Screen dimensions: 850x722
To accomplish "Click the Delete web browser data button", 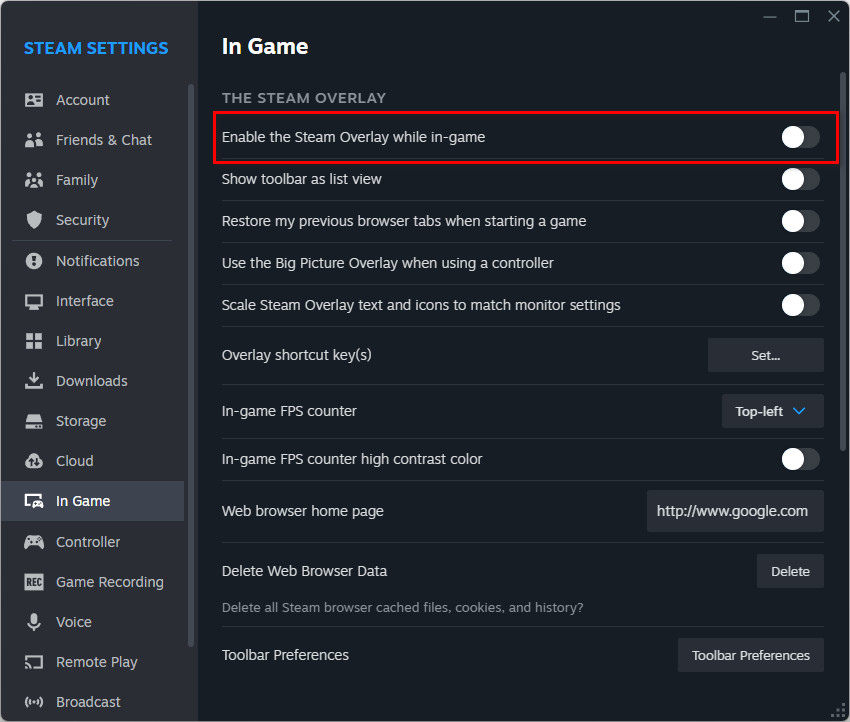I will (x=790, y=571).
